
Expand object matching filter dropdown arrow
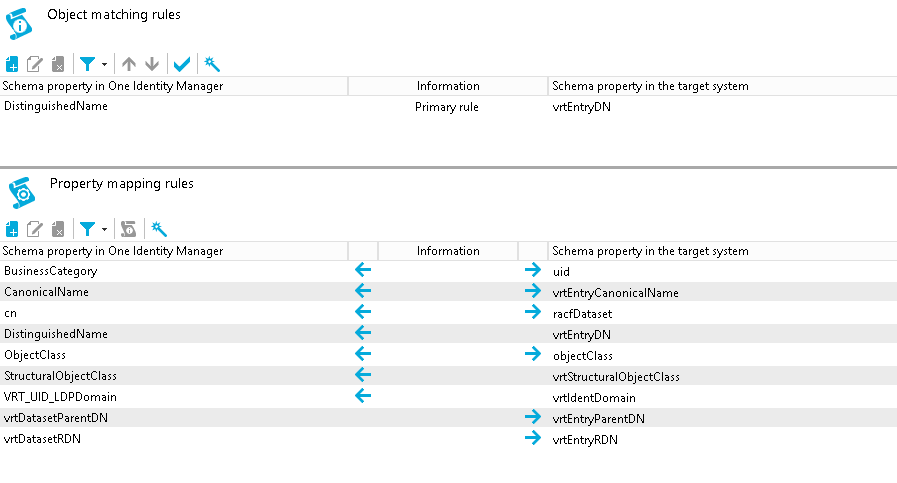104,65
